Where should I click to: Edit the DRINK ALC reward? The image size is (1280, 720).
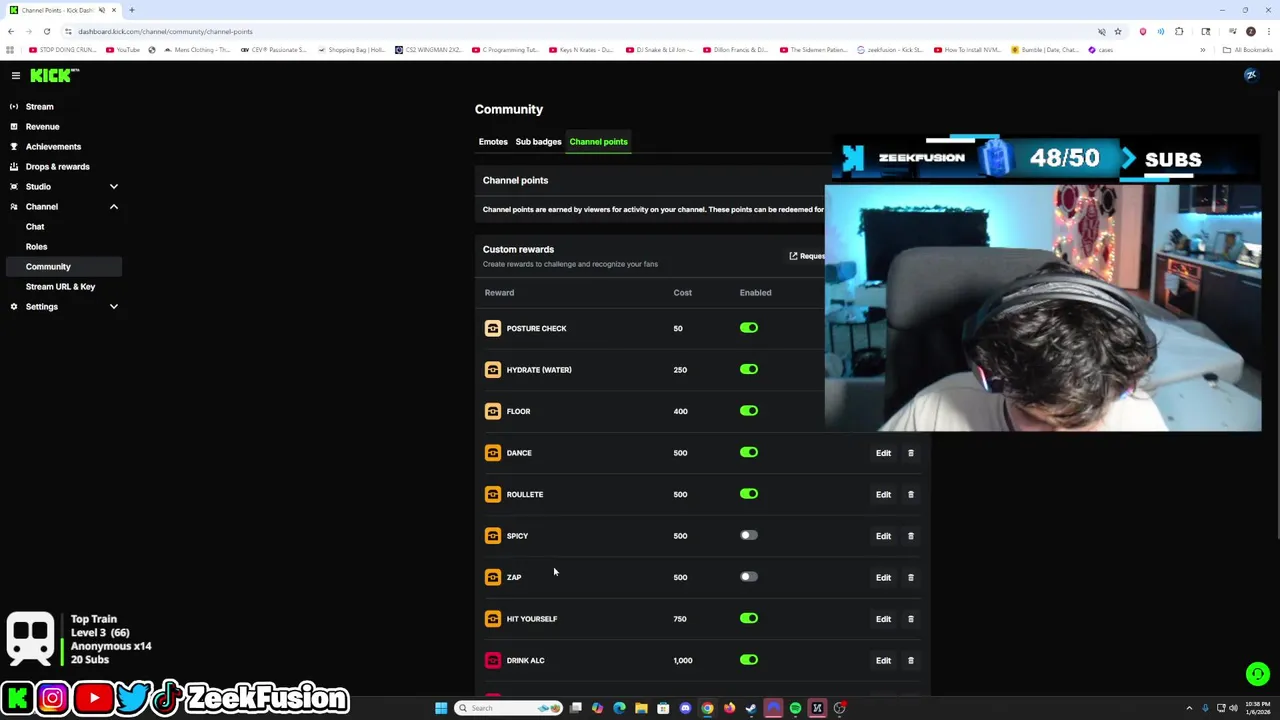click(x=883, y=660)
